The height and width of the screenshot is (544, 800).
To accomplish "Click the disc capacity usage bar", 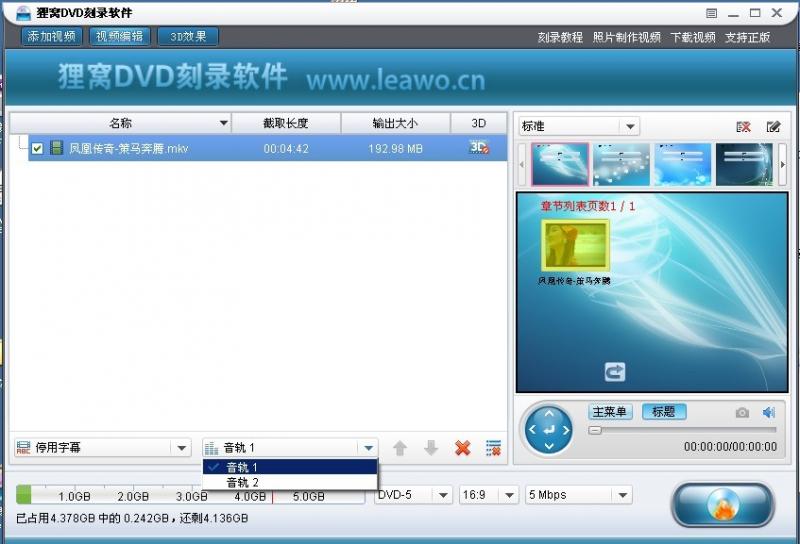I will click(190, 494).
